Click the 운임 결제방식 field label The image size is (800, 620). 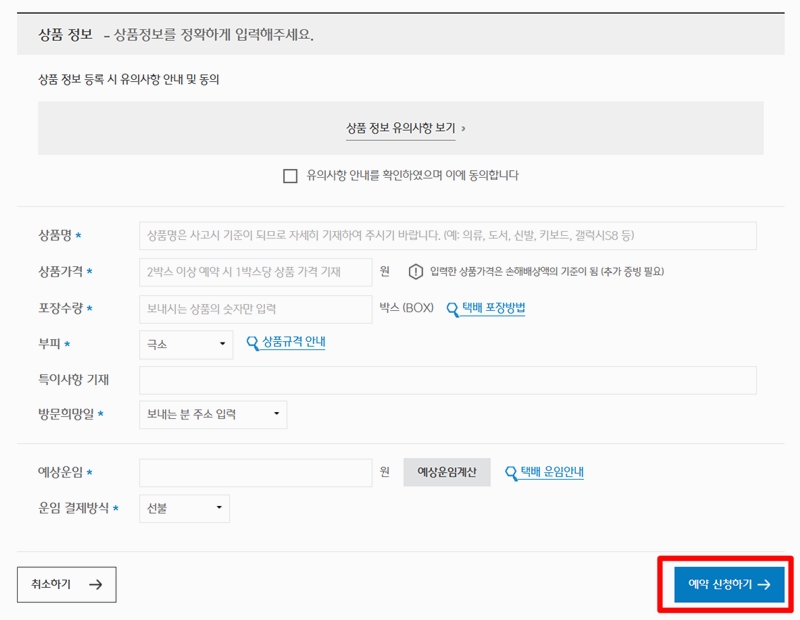73,508
